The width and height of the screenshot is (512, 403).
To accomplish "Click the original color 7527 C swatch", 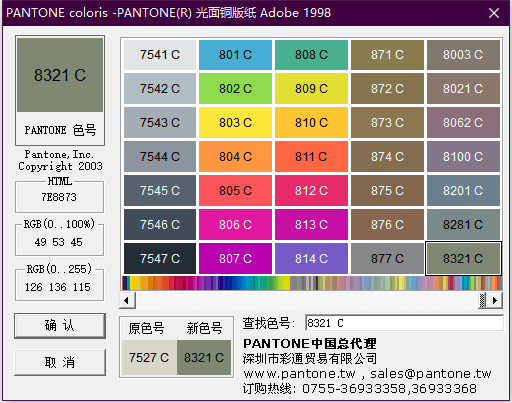I will point(149,358).
